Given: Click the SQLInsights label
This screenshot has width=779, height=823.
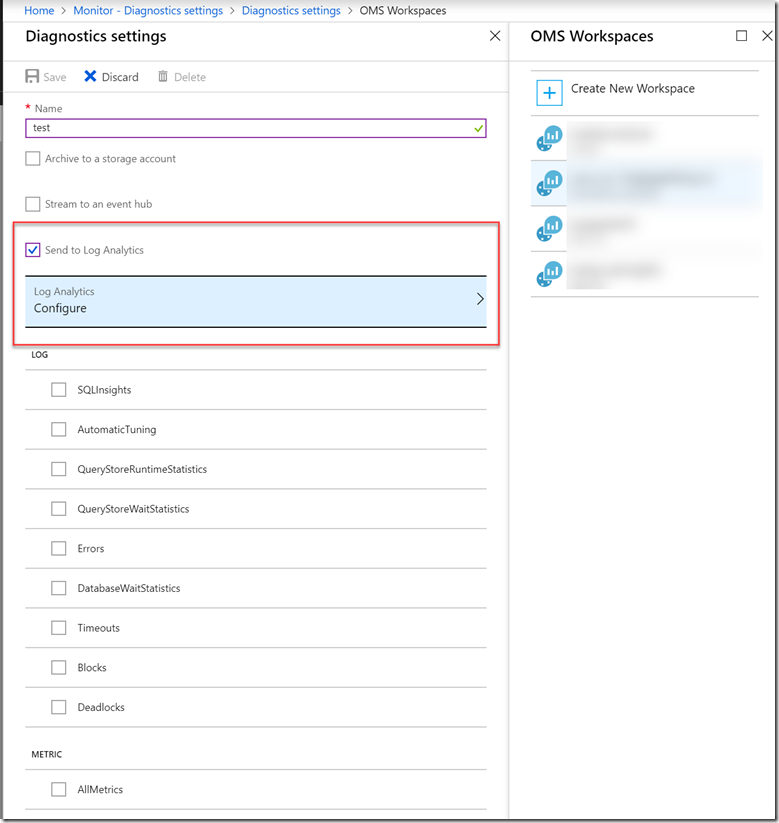Looking at the screenshot, I should pyautogui.click(x=104, y=390).
